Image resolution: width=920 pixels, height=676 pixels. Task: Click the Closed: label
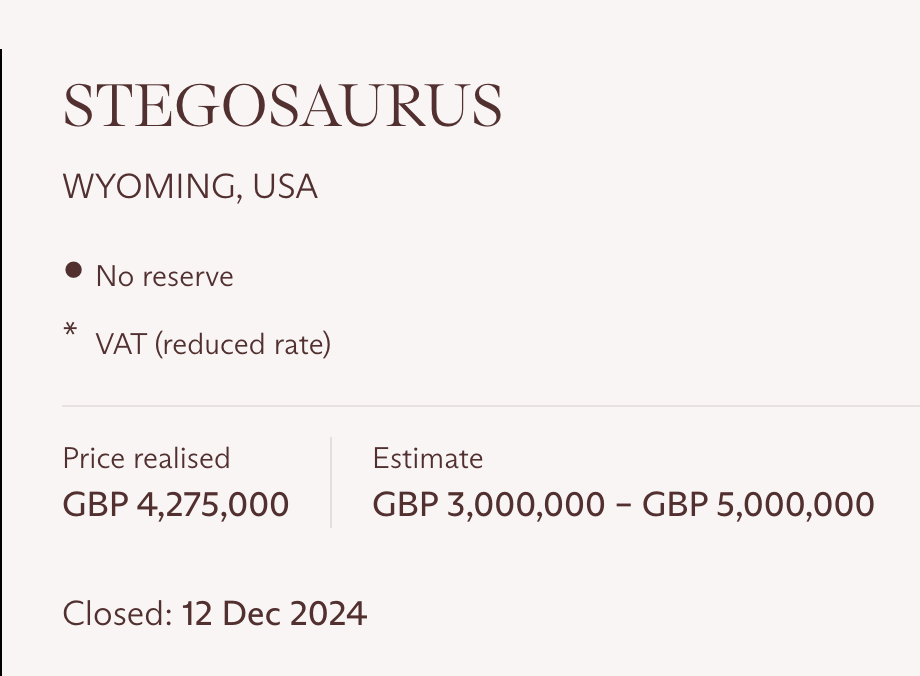coord(117,614)
